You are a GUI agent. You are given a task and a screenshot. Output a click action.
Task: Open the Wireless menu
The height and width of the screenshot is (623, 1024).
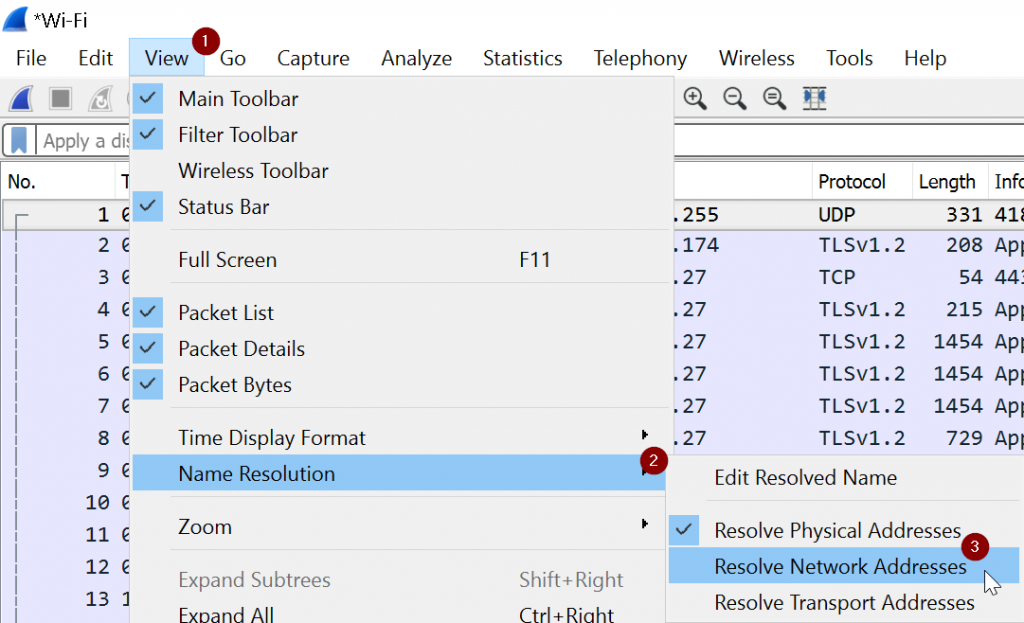[x=756, y=58]
